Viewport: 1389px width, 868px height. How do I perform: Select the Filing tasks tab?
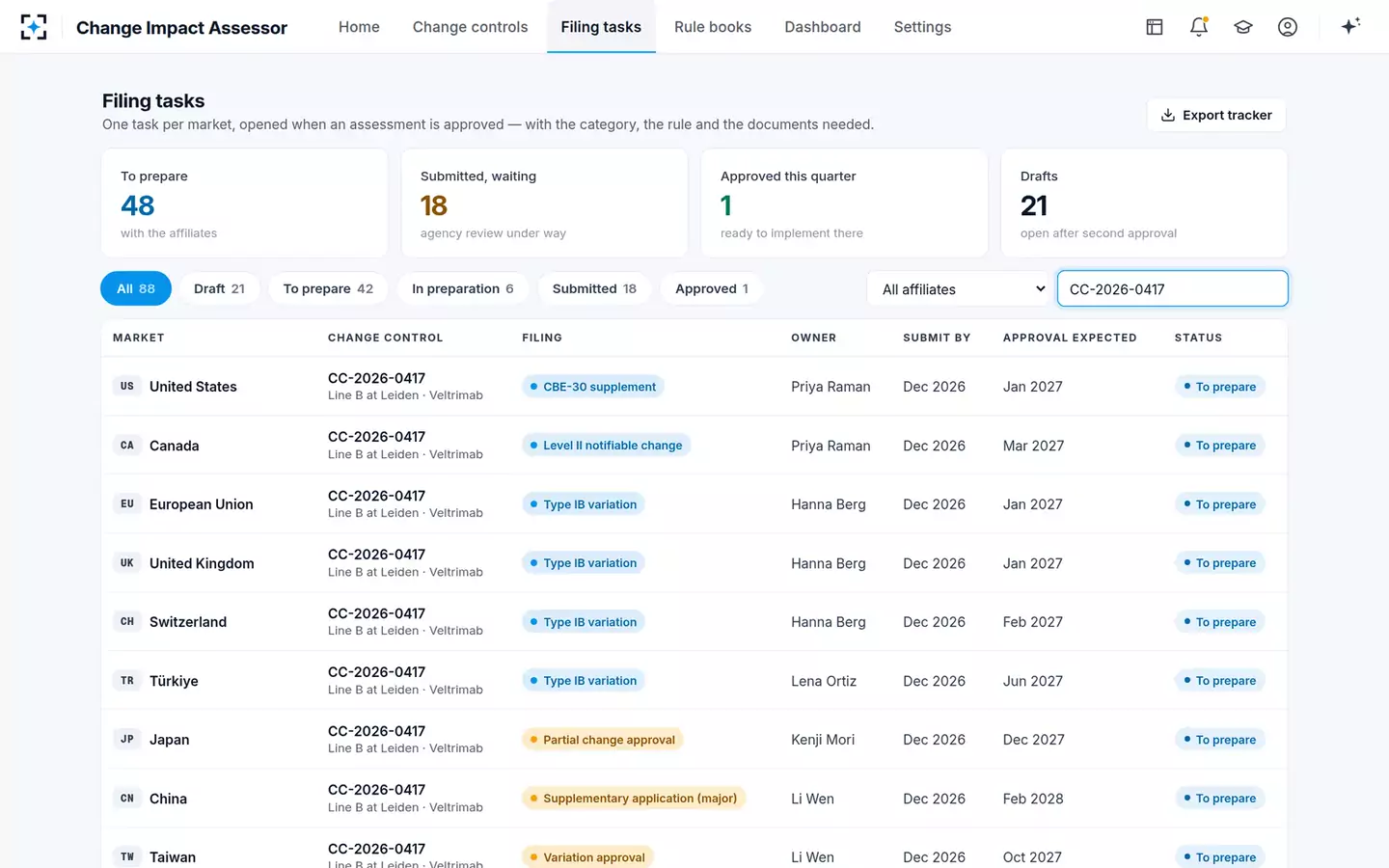click(601, 27)
